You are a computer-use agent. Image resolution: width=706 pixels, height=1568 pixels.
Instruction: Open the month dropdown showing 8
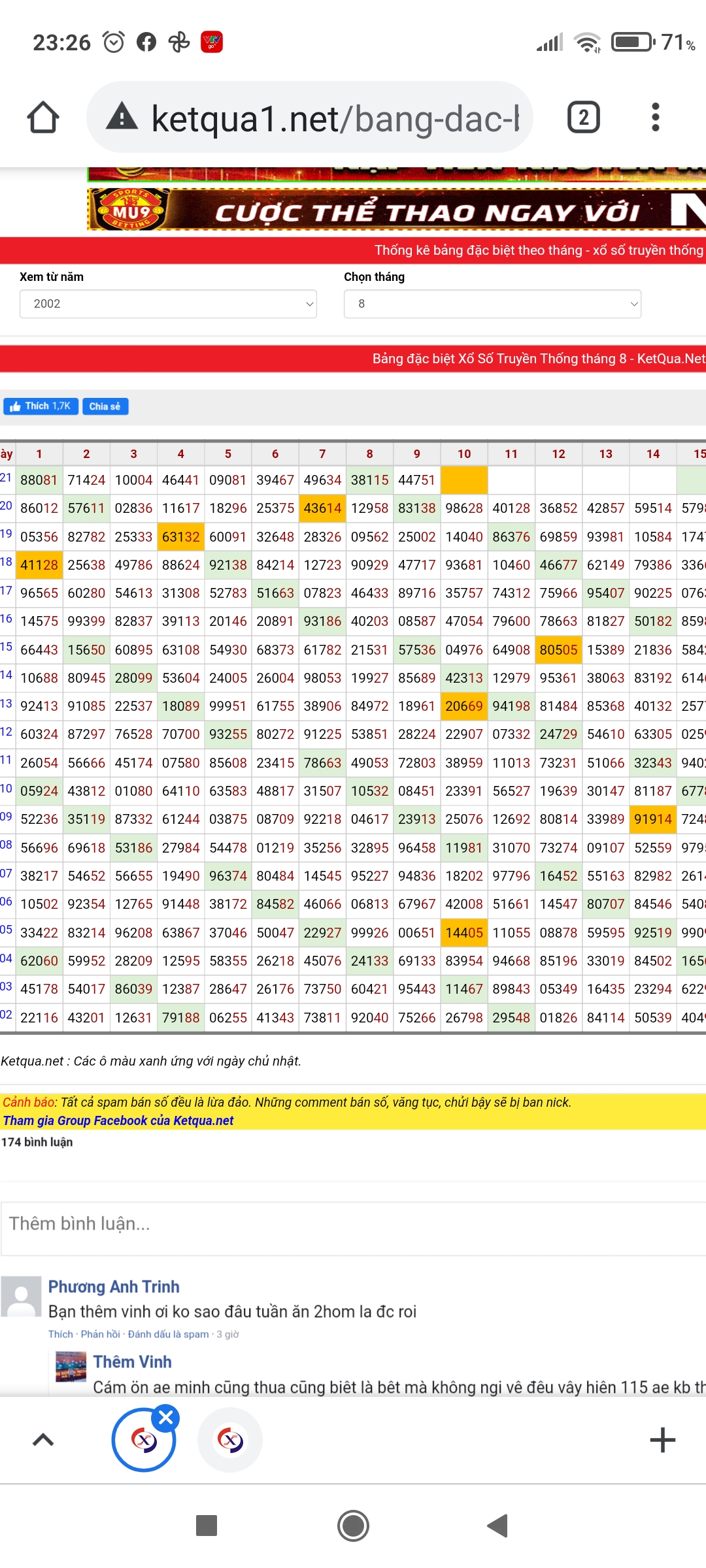click(492, 304)
